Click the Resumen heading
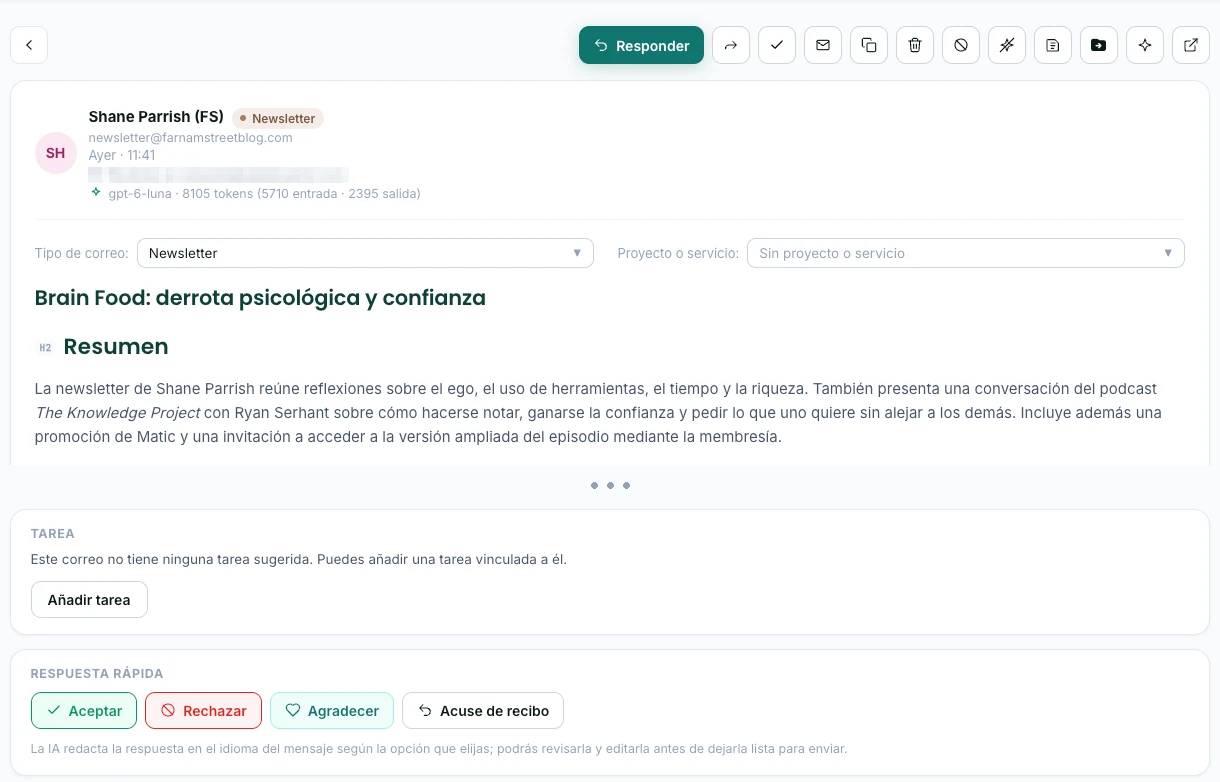This screenshot has height=782, width=1220. point(116,347)
